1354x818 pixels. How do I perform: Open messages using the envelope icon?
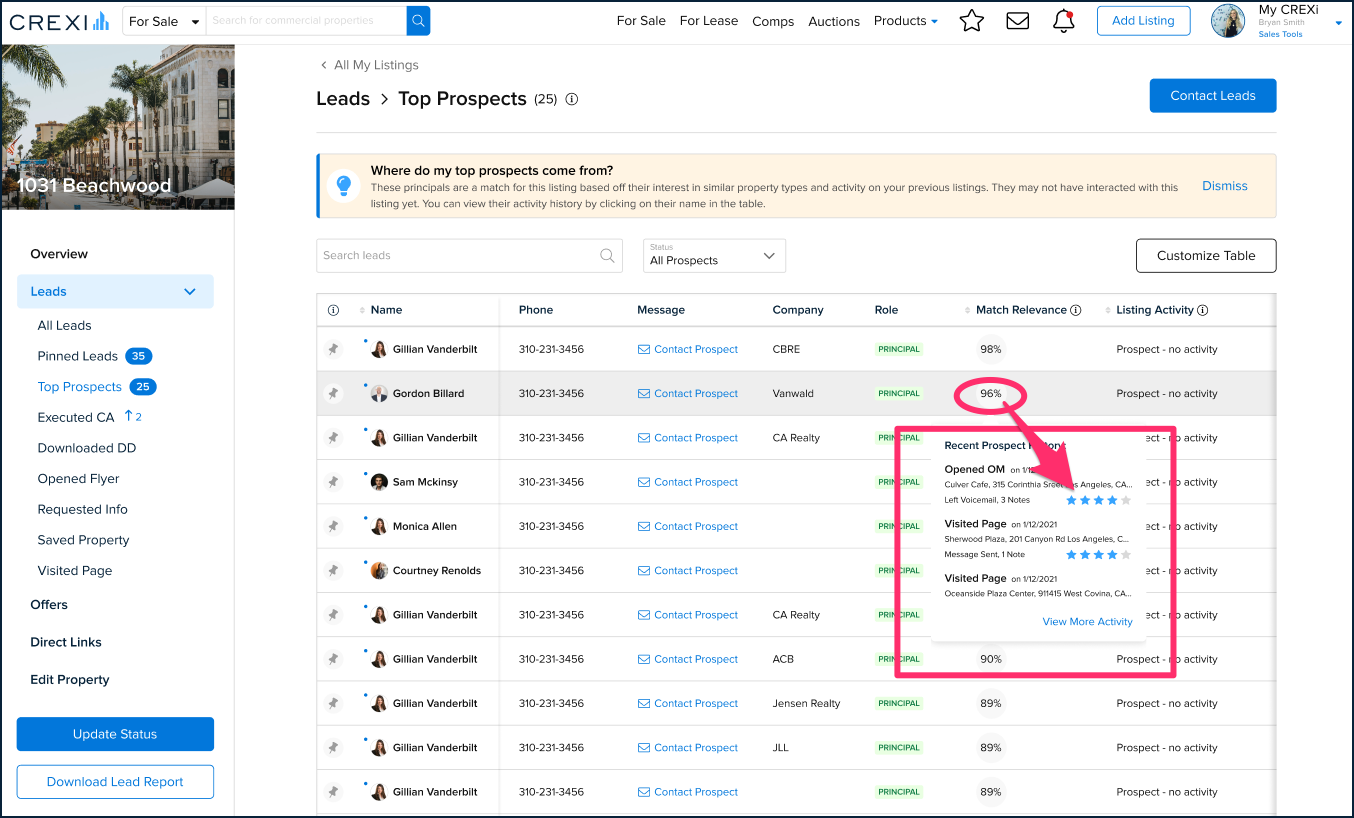click(1017, 20)
